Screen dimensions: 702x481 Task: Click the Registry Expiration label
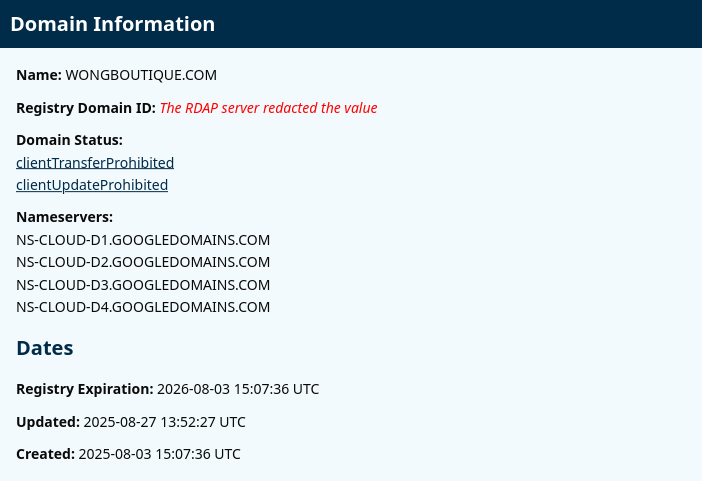tap(85, 389)
